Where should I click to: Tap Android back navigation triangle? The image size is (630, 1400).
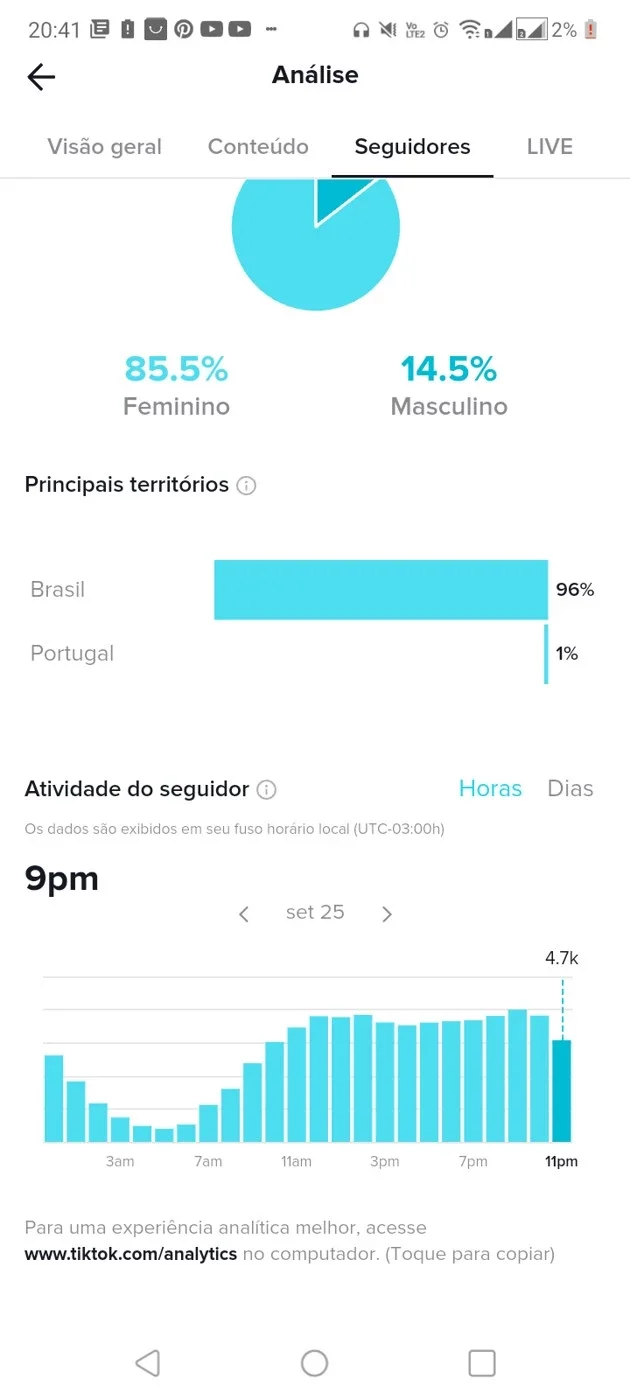pos(147,1362)
